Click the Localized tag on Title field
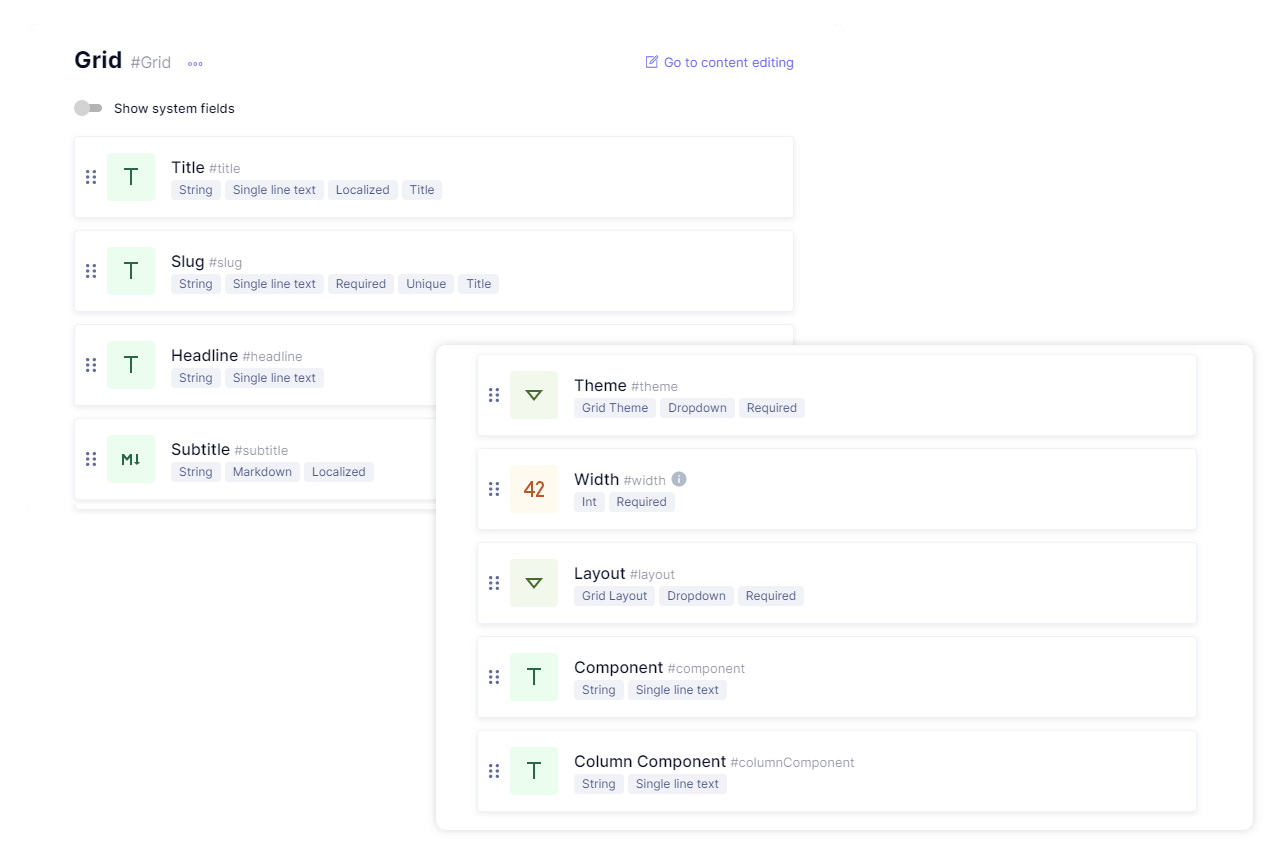 click(362, 190)
